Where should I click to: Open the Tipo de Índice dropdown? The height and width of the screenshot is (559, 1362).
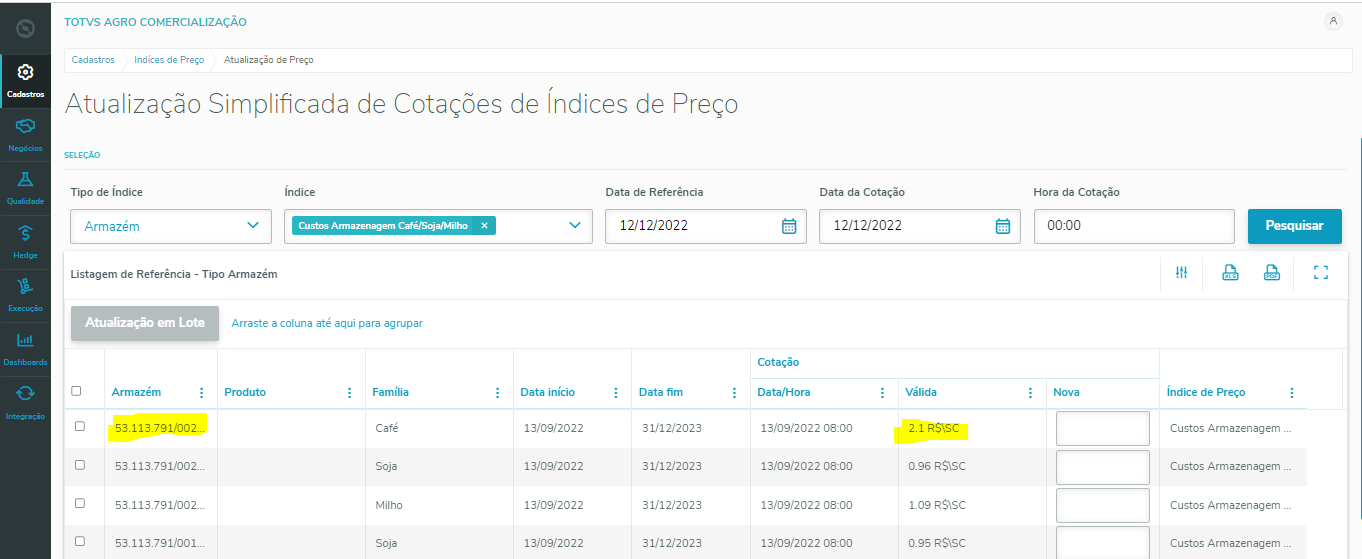[171, 226]
